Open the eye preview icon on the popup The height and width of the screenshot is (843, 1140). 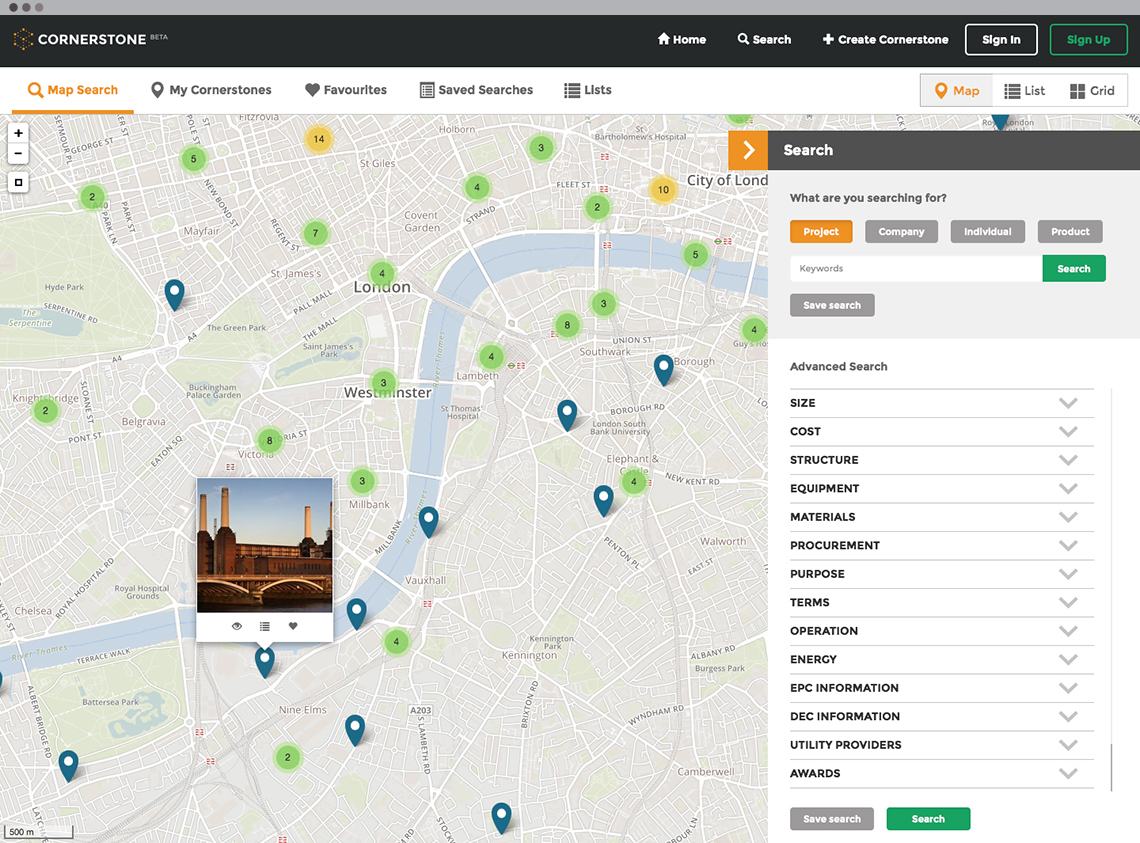pos(236,625)
